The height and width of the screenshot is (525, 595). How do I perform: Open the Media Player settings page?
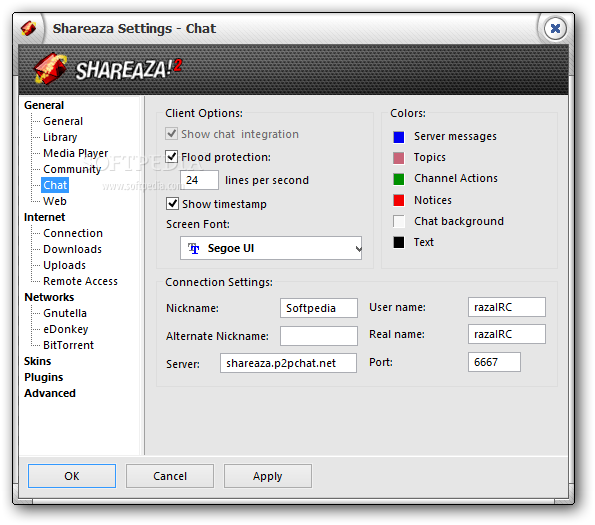76,153
